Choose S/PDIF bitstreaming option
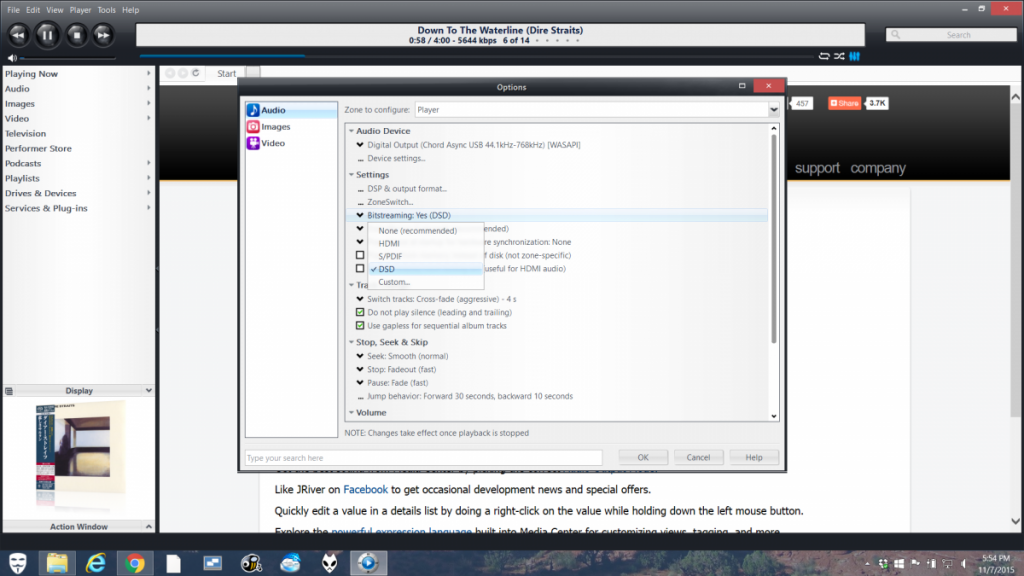This screenshot has width=1024, height=576. pyautogui.click(x=425, y=256)
